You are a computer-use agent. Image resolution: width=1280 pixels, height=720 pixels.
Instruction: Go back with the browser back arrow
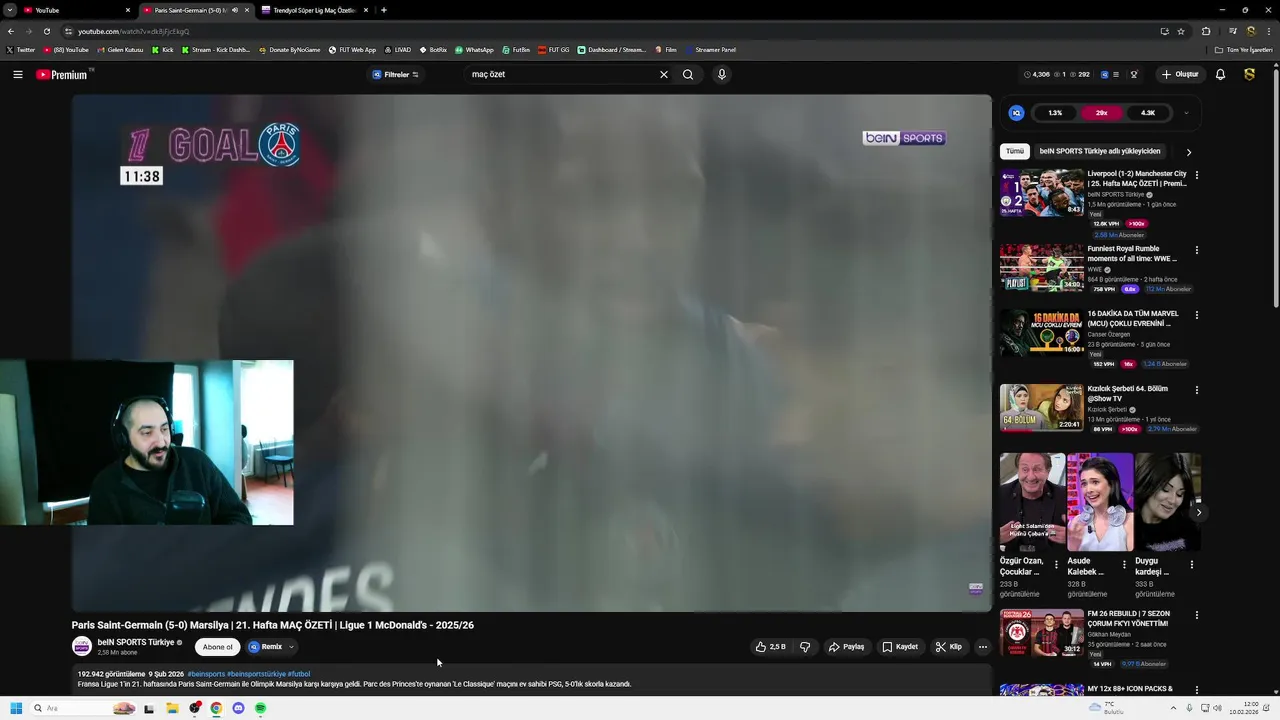click(10, 31)
